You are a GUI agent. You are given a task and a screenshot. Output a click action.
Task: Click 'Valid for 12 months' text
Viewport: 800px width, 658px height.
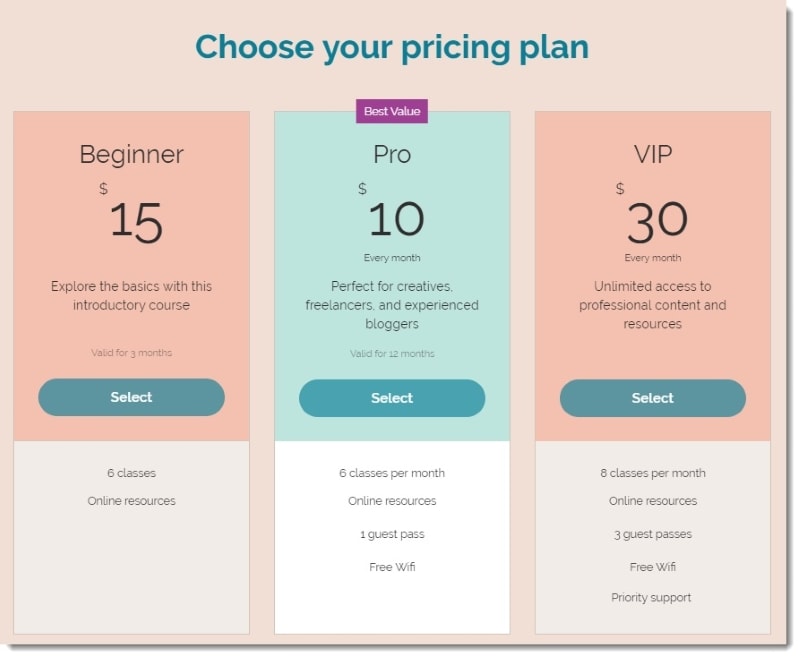392,353
